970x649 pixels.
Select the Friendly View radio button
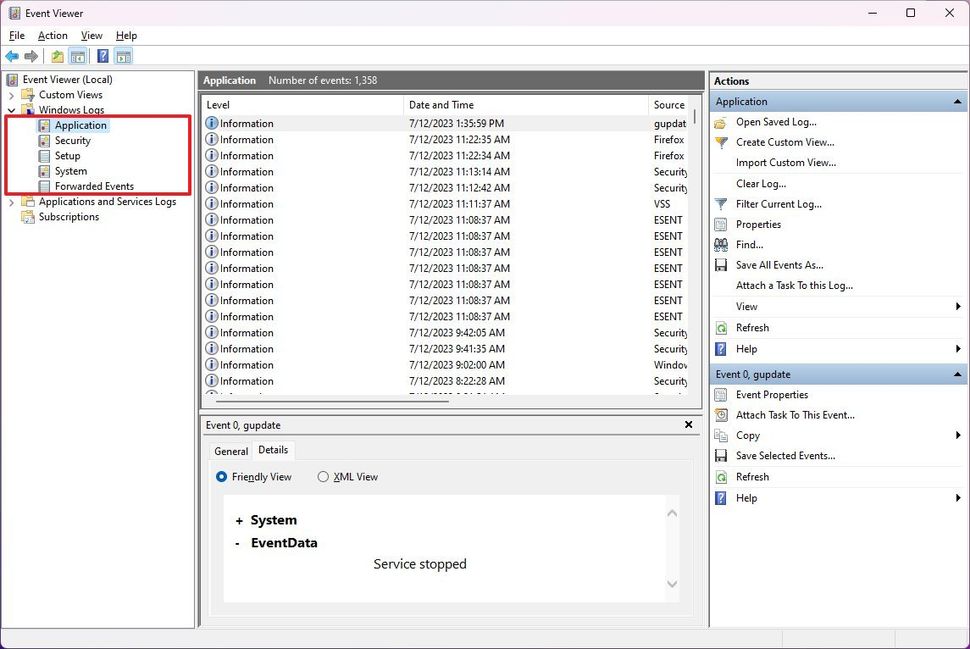(x=221, y=477)
